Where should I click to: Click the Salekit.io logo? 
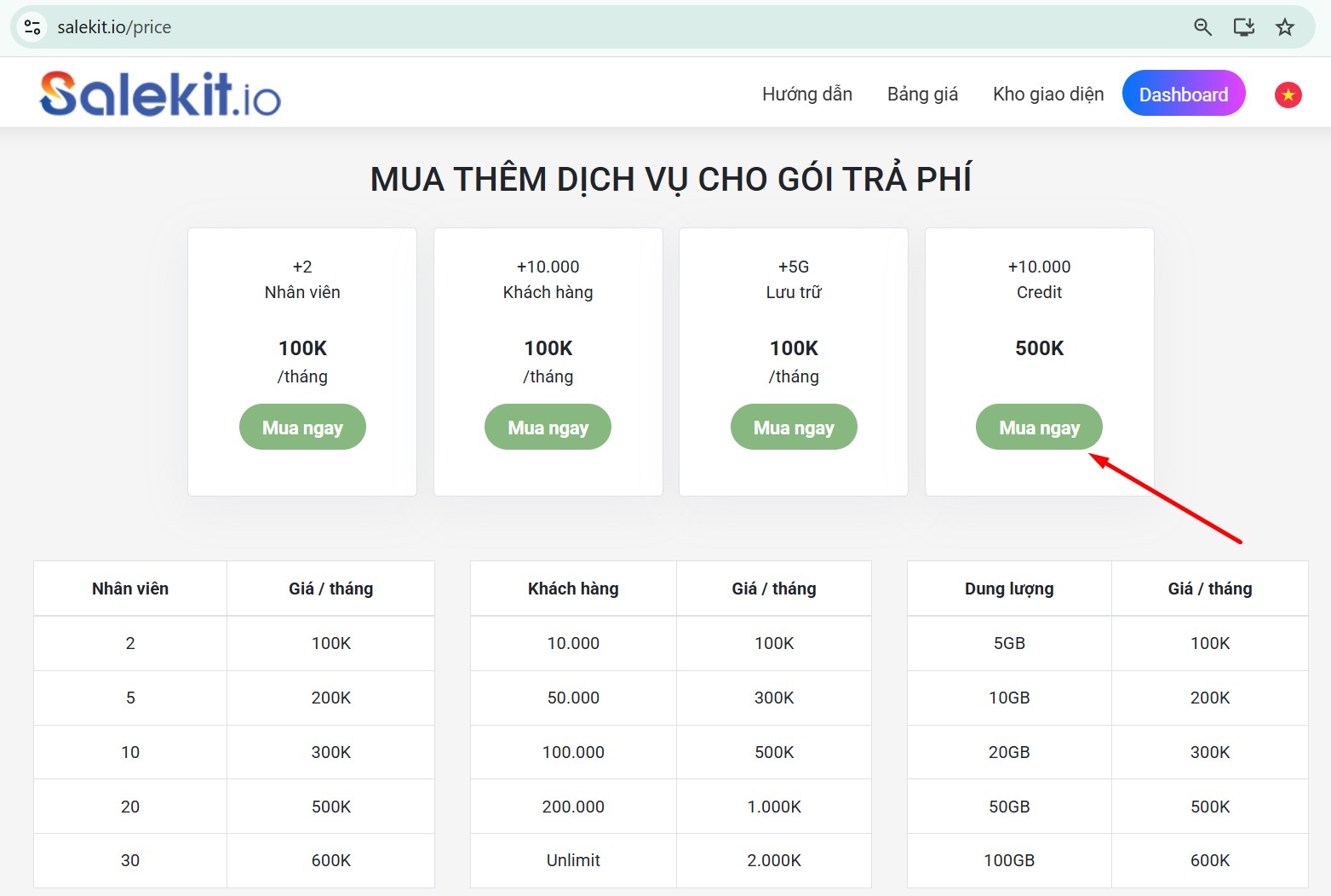160,94
